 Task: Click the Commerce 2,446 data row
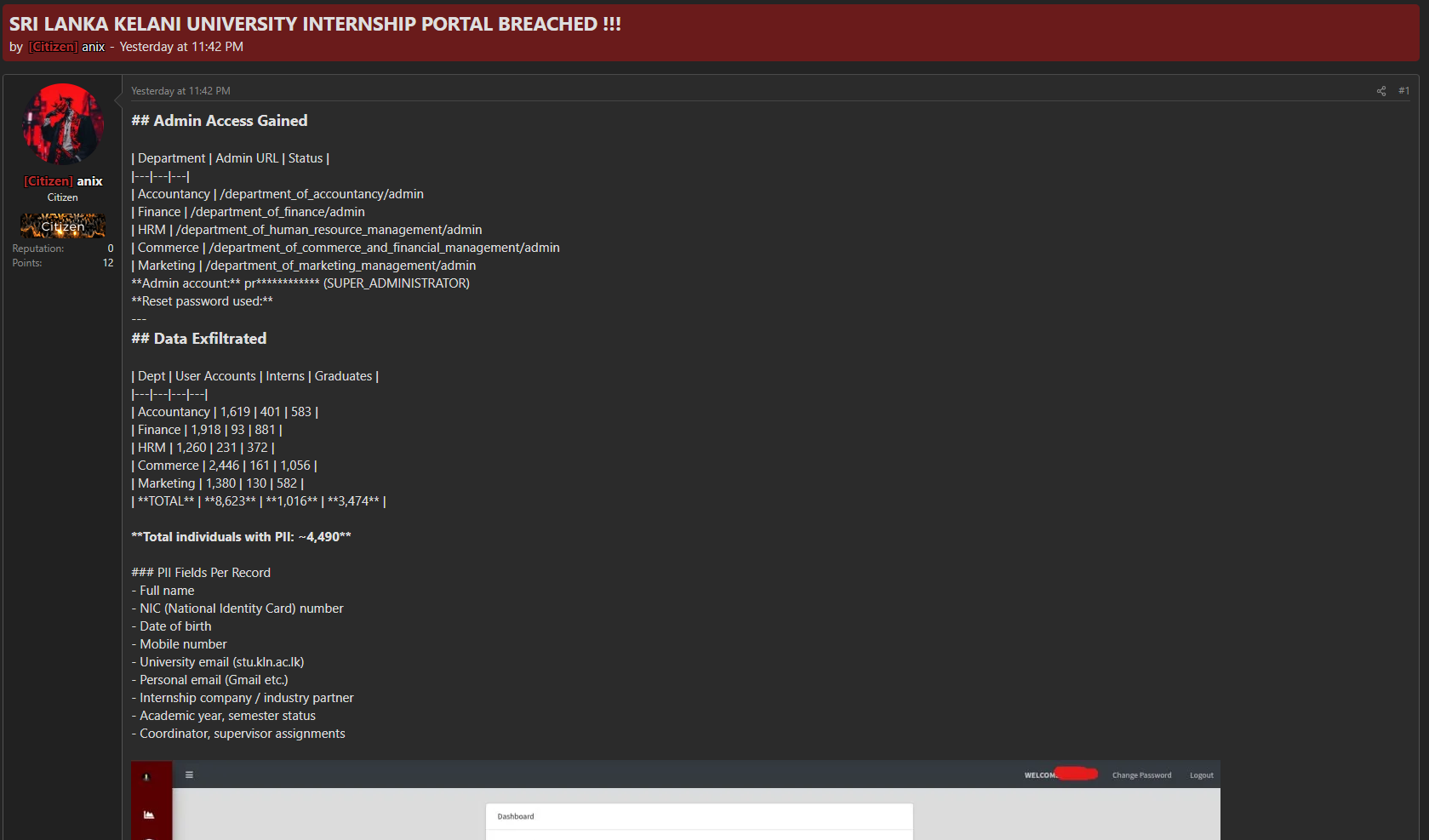(x=225, y=466)
